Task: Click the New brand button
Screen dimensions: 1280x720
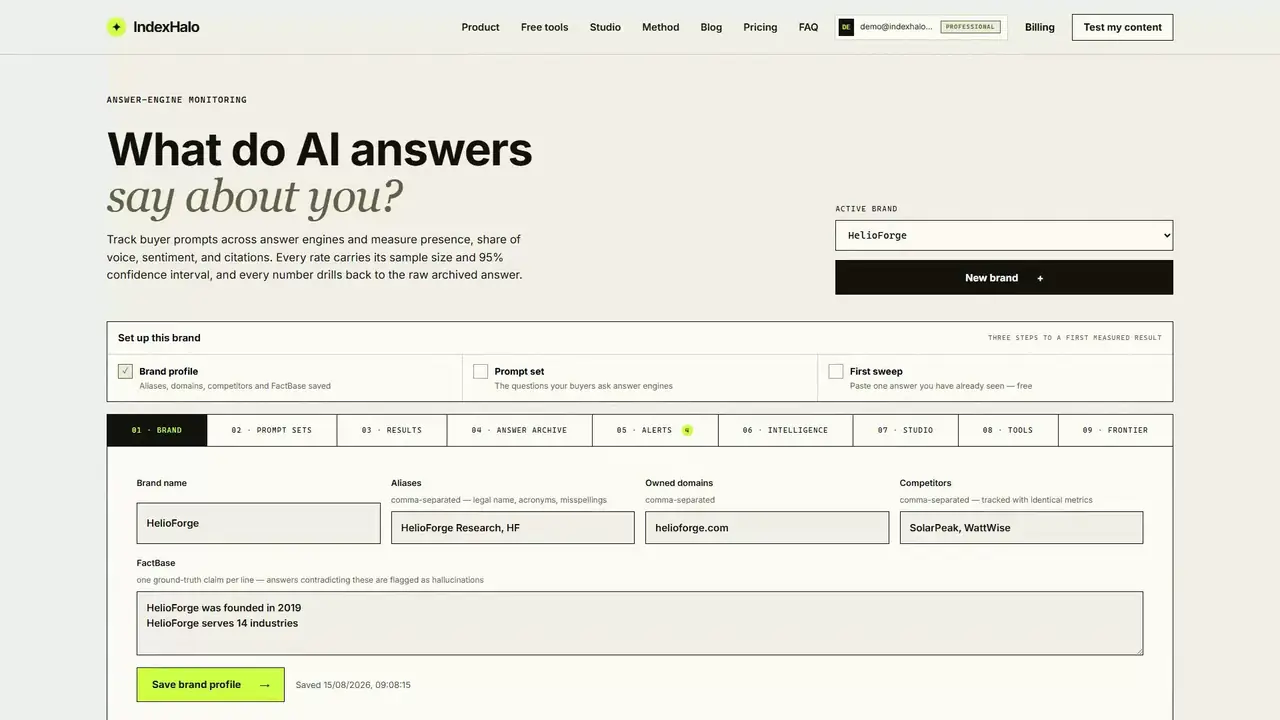Action: click(1004, 277)
